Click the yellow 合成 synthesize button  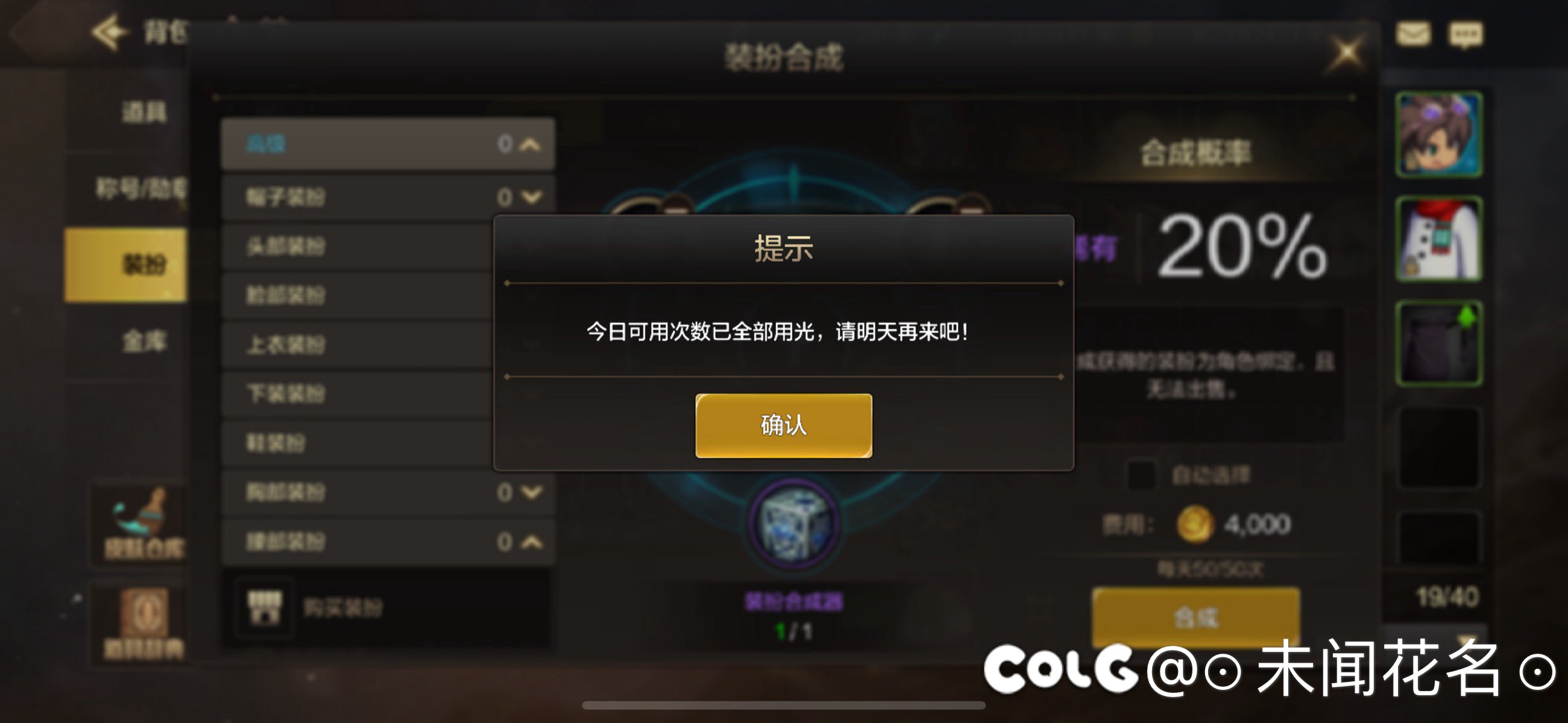[x=1195, y=617]
